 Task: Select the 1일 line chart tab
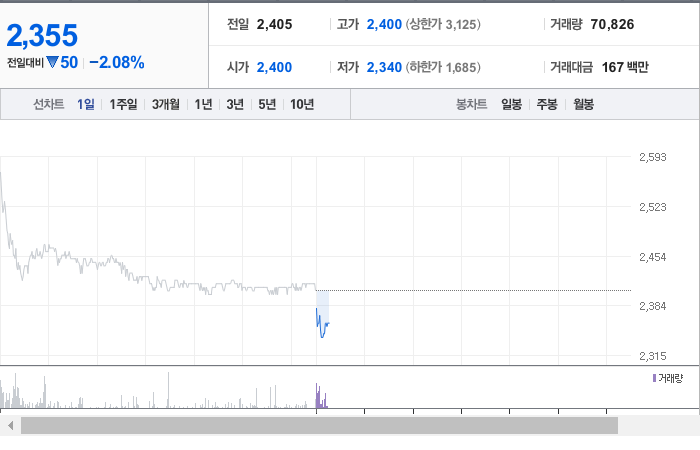[x=86, y=104]
